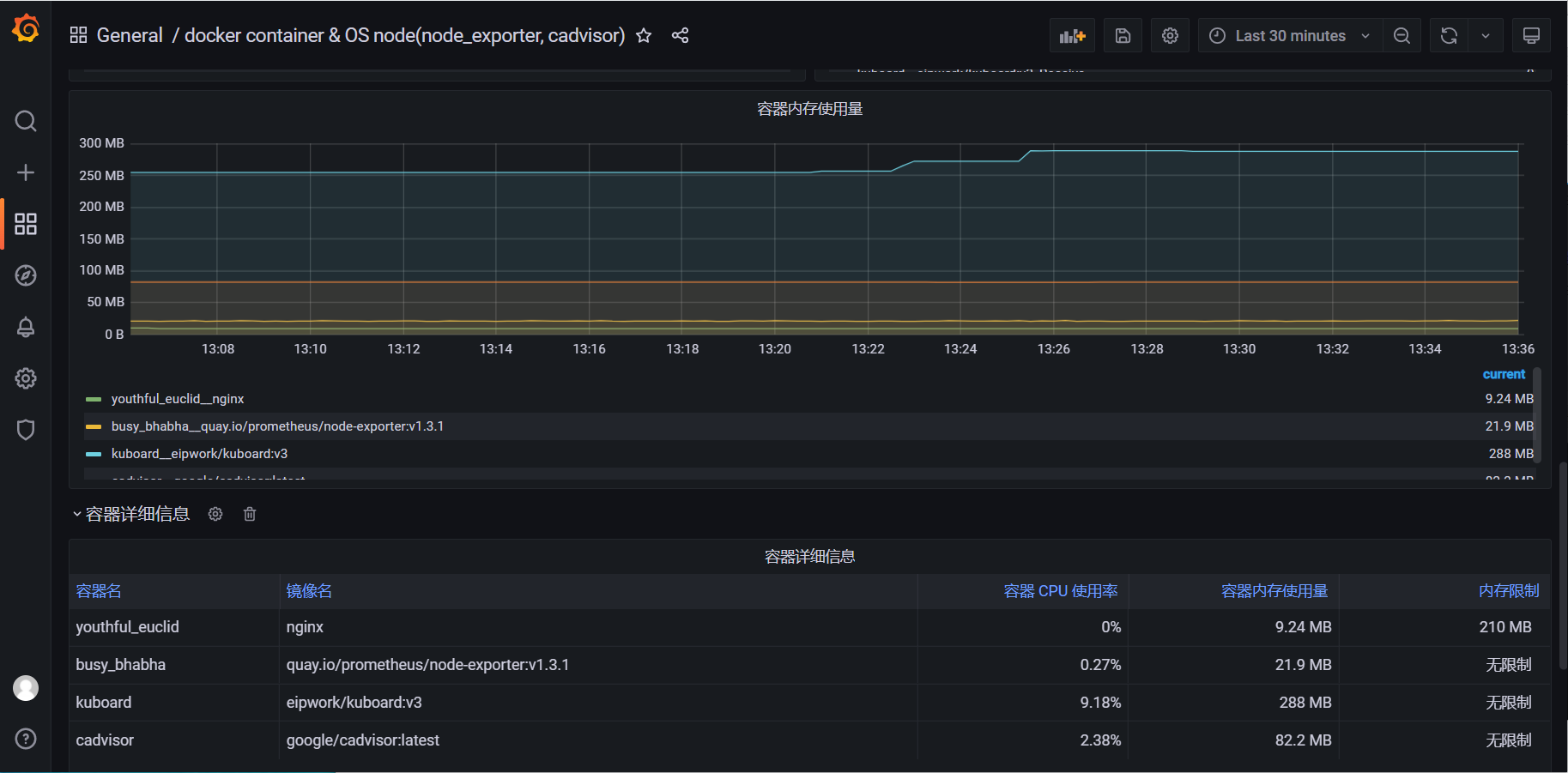Open the refresh interval dropdown arrow
1568x773 pixels.
point(1486,36)
